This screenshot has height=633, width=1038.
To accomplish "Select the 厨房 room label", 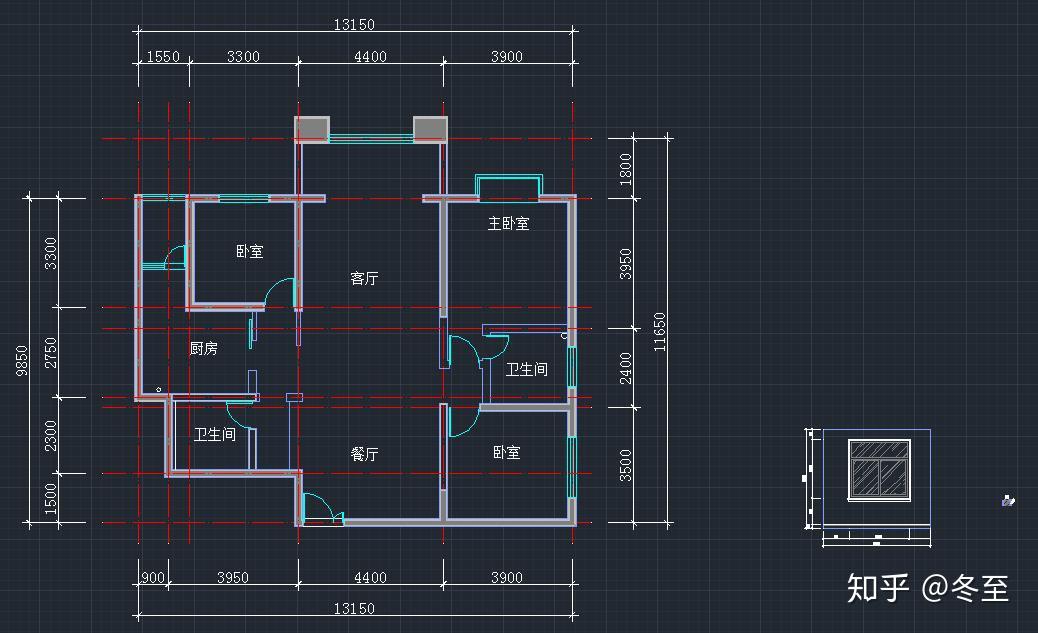I will 203,348.
